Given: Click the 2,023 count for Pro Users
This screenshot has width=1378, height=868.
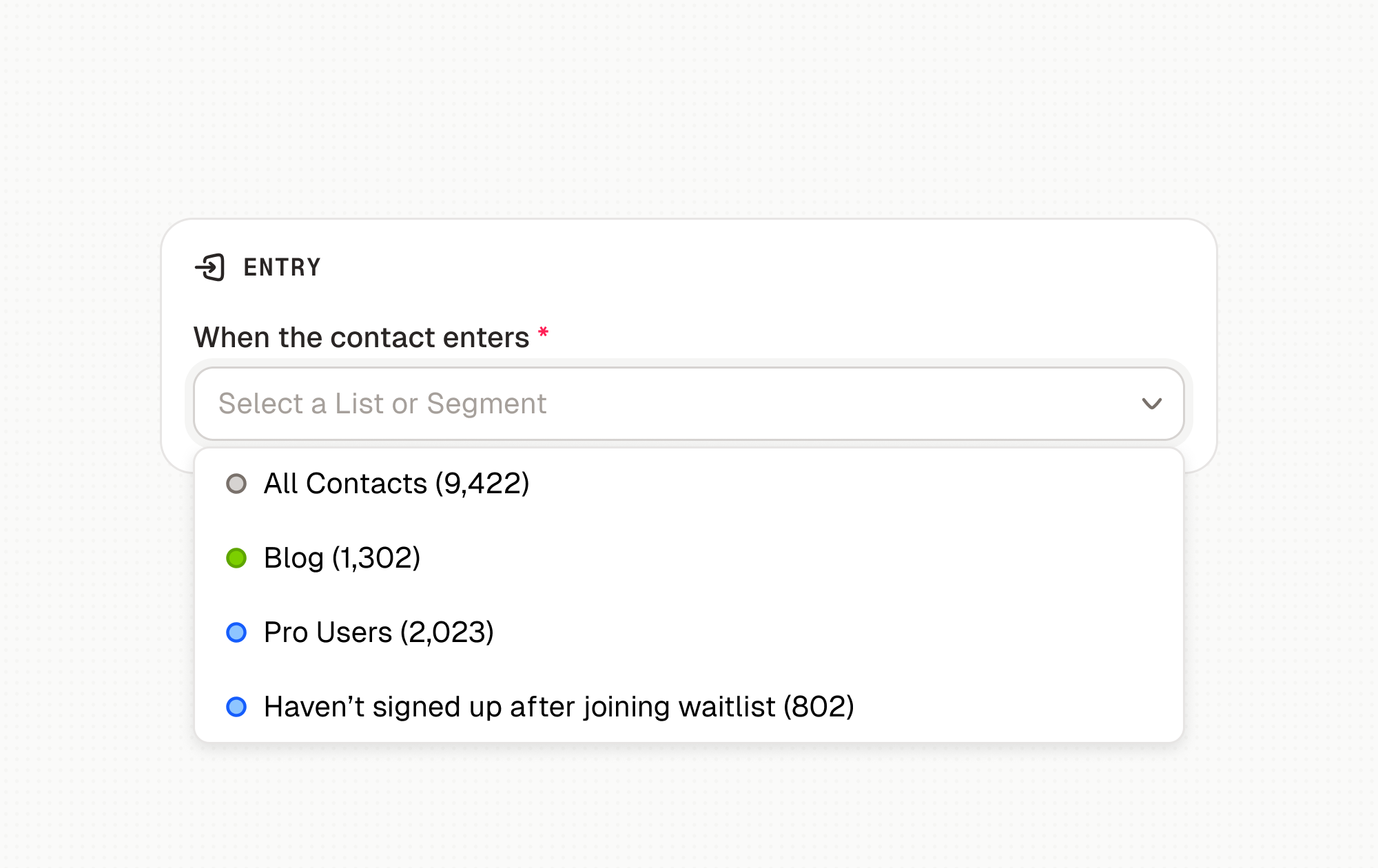Looking at the screenshot, I should coord(447,632).
